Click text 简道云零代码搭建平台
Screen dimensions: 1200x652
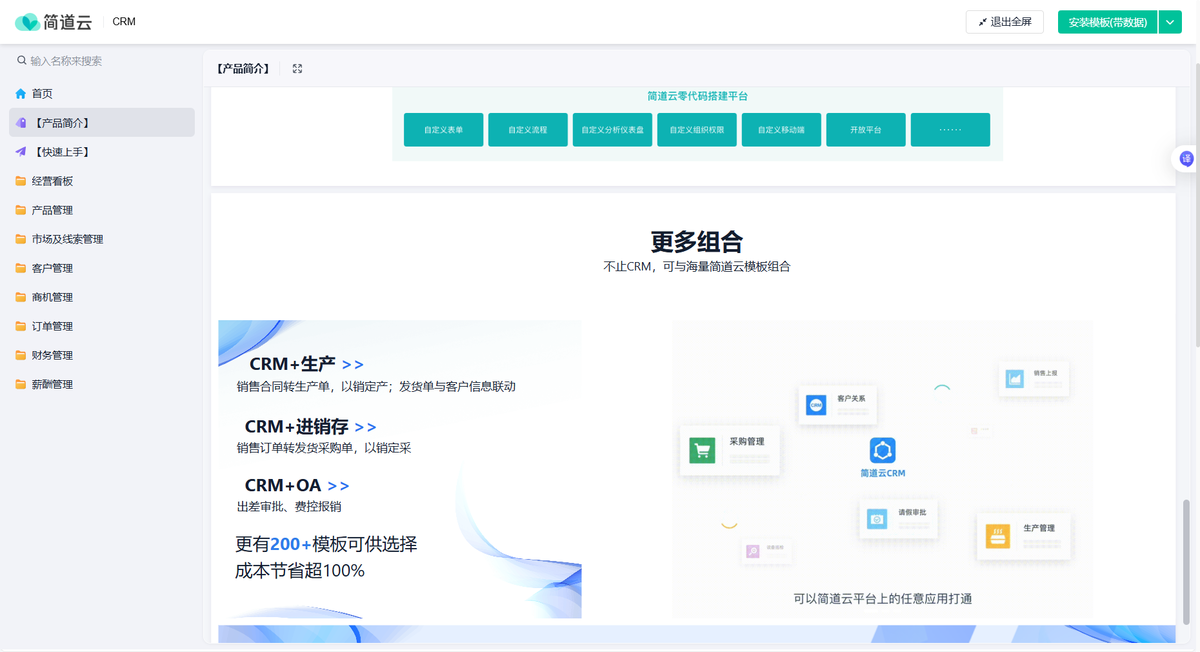pyautogui.click(x=697, y=96)
